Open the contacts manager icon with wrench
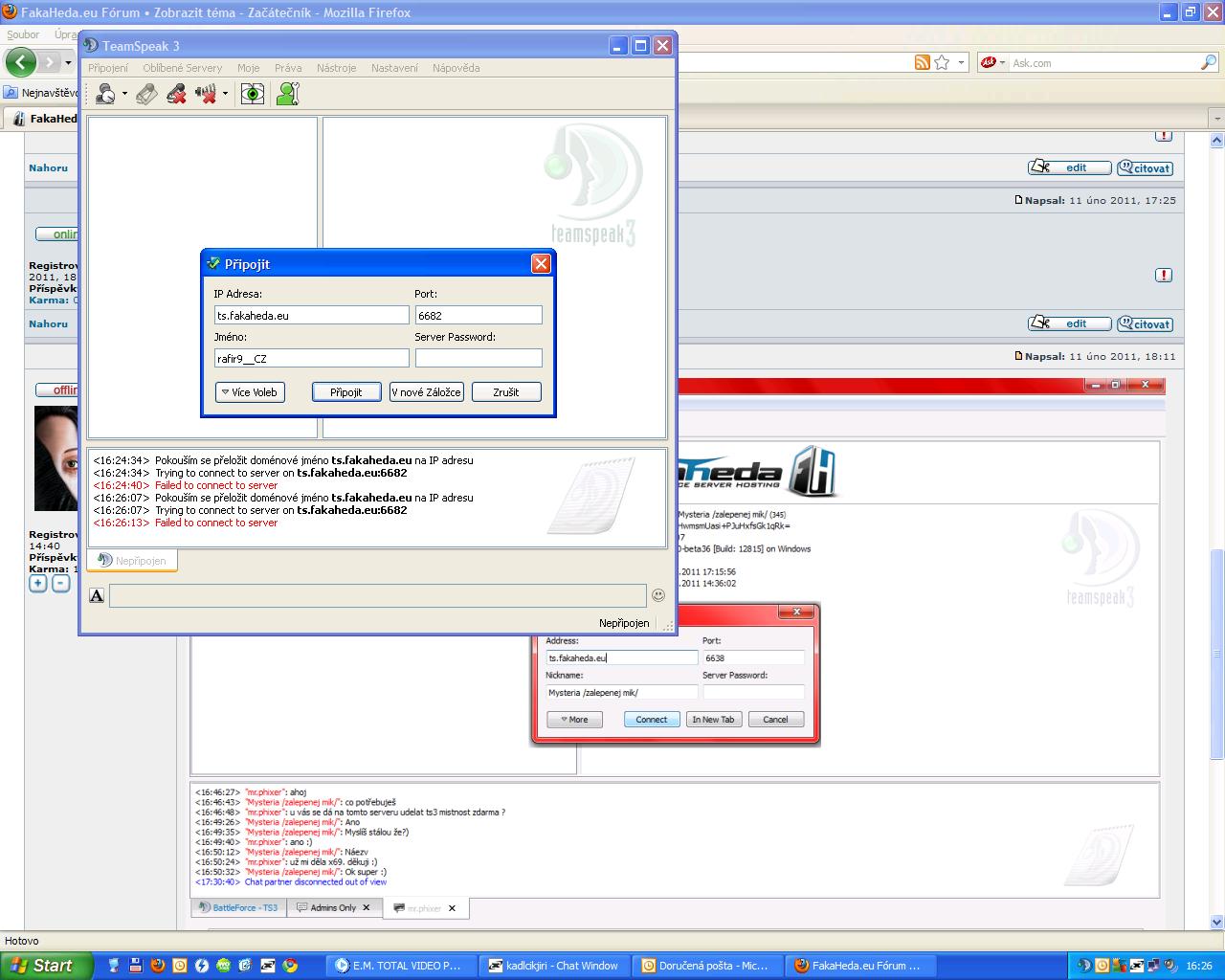This screenshot has width=1225, height=980. (287, 94)
